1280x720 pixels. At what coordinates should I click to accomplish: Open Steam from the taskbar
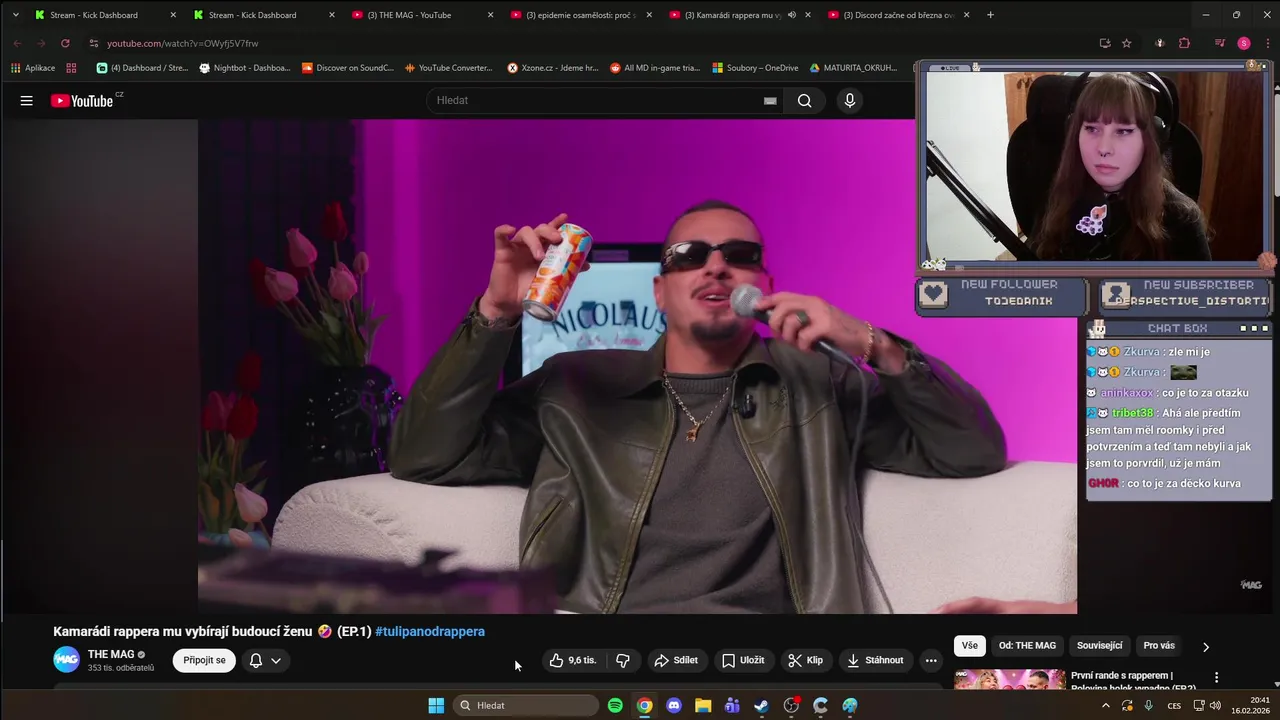762,705
